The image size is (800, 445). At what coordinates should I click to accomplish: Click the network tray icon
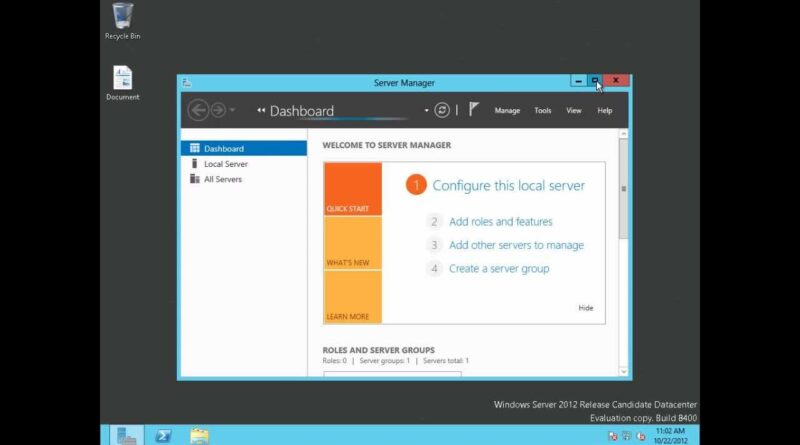(627, 436)
